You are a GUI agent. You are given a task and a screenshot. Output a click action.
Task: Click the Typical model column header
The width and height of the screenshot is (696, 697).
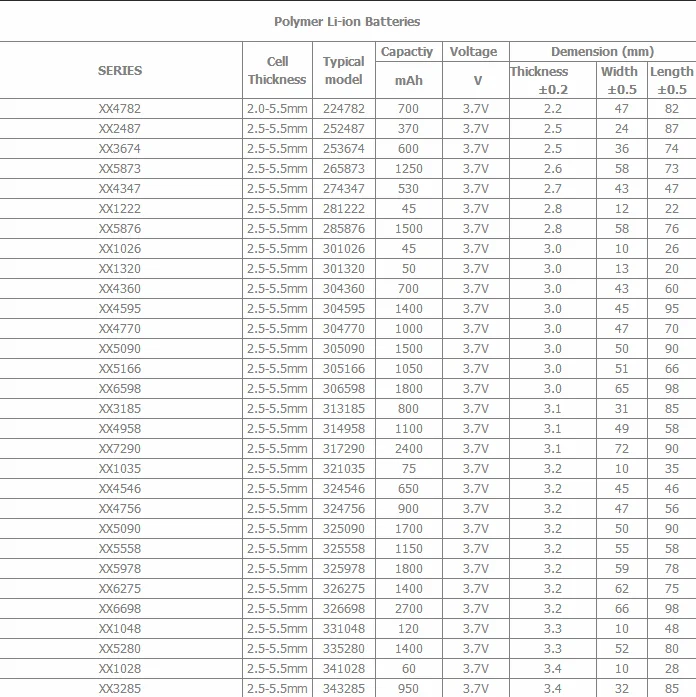coord(343,70)
